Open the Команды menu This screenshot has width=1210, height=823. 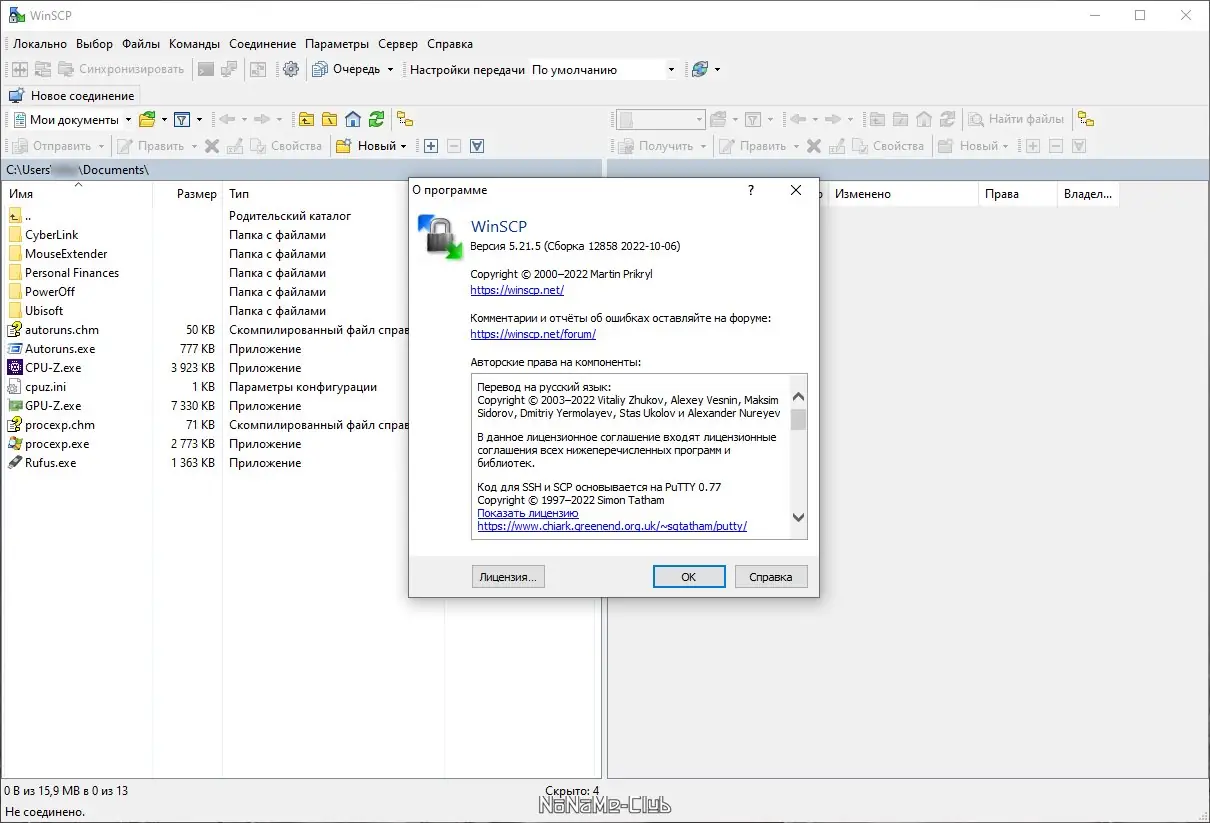[x=194, y=44]
